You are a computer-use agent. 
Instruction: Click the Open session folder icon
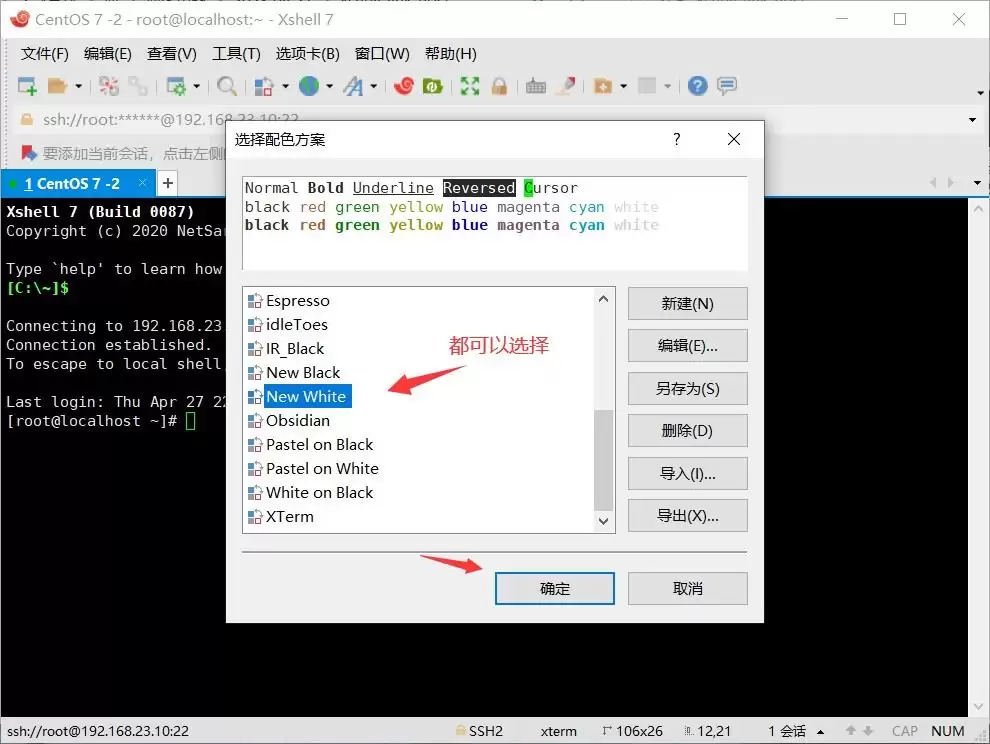pos(57,86)
